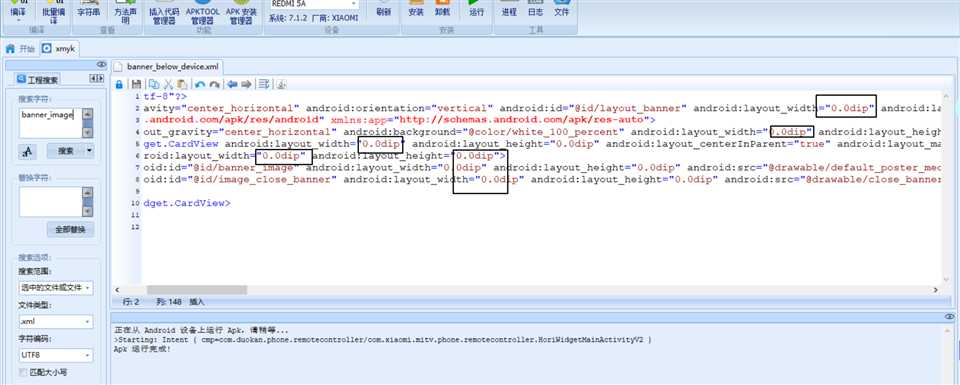Image resolution: width=960 pixels, height=385 pixels.
Task: Open the 方法声明 method declaration tool
Action: coord(126,12)
